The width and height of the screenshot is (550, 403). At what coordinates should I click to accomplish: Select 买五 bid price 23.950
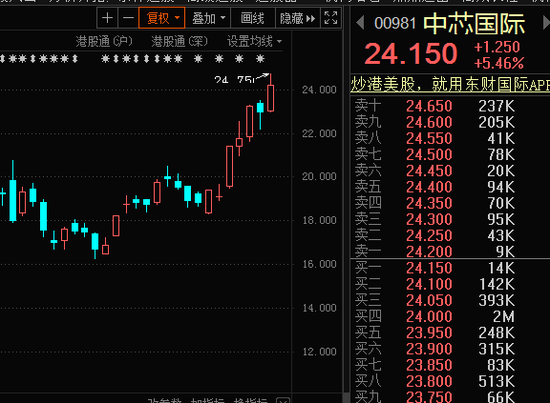[x=429, y=333]
